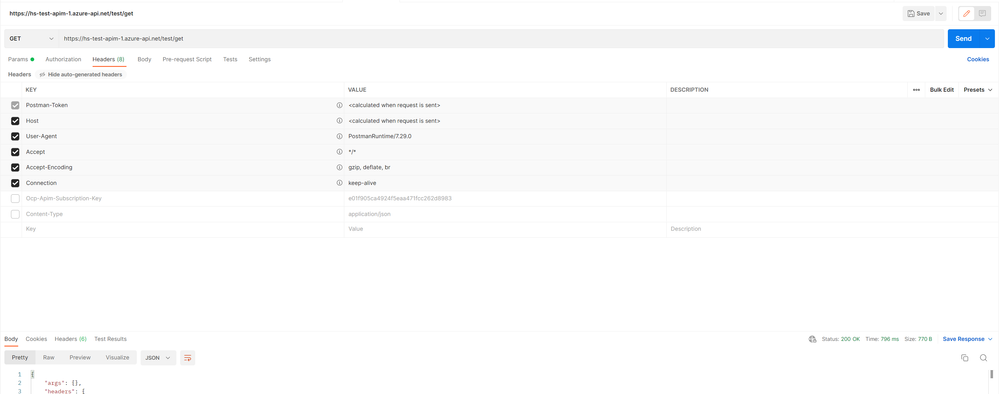Click Save Response
This screenshot has height=394, width=999.
pyautogui.click(x=963, y=339)
